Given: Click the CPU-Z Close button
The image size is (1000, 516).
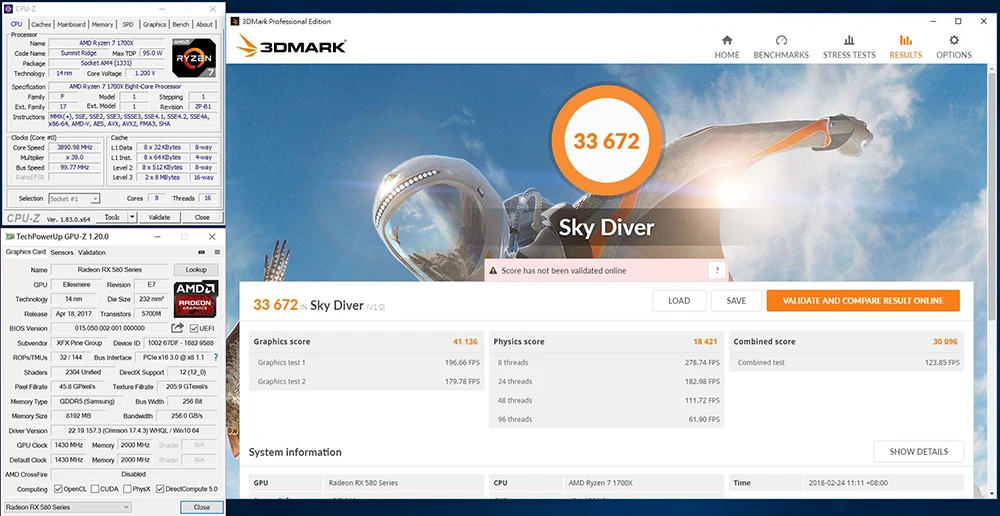Looking at the screenshot, I should tap(202, 217).
